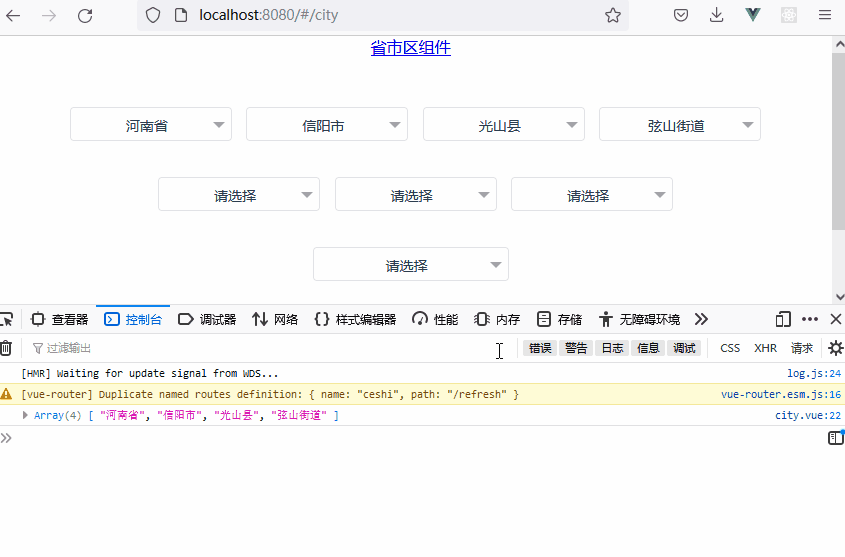Select the 控制台 console tab
The width and height of the screenshot is (845, 557).
(x=133, y=319)
